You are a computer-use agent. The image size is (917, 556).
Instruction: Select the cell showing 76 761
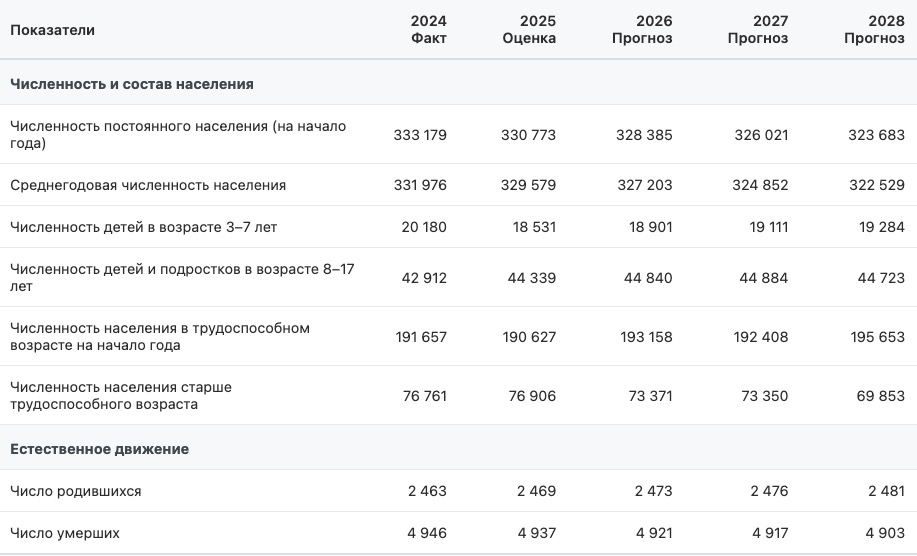coord(425,396)
